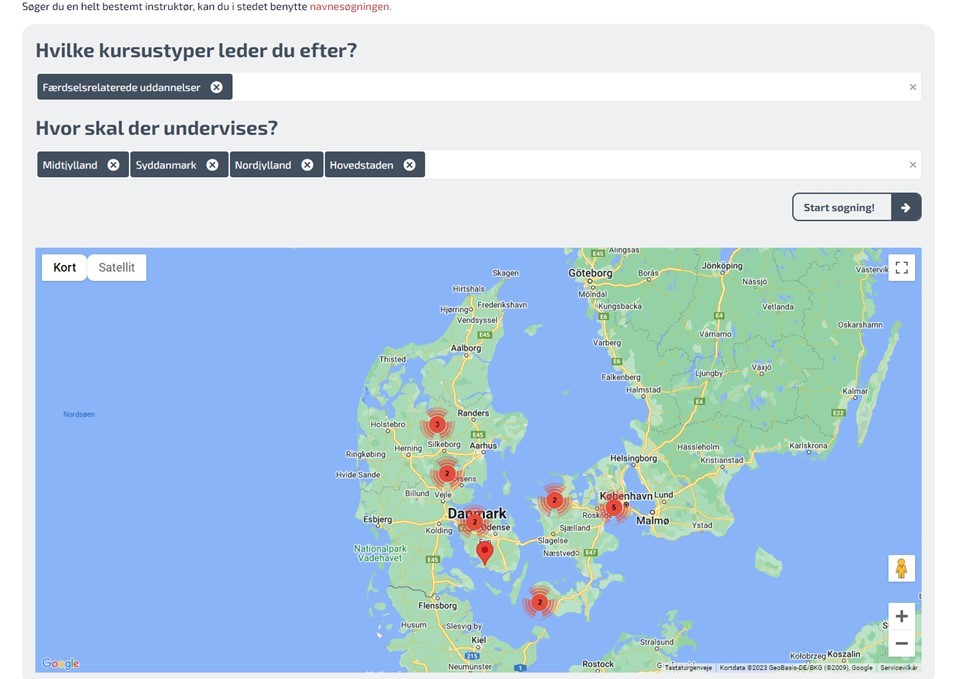This screenshot has height=679, width=961.
Task: Click the Nationalpark Vadehavet map label
Action: [x=380, y=553]
